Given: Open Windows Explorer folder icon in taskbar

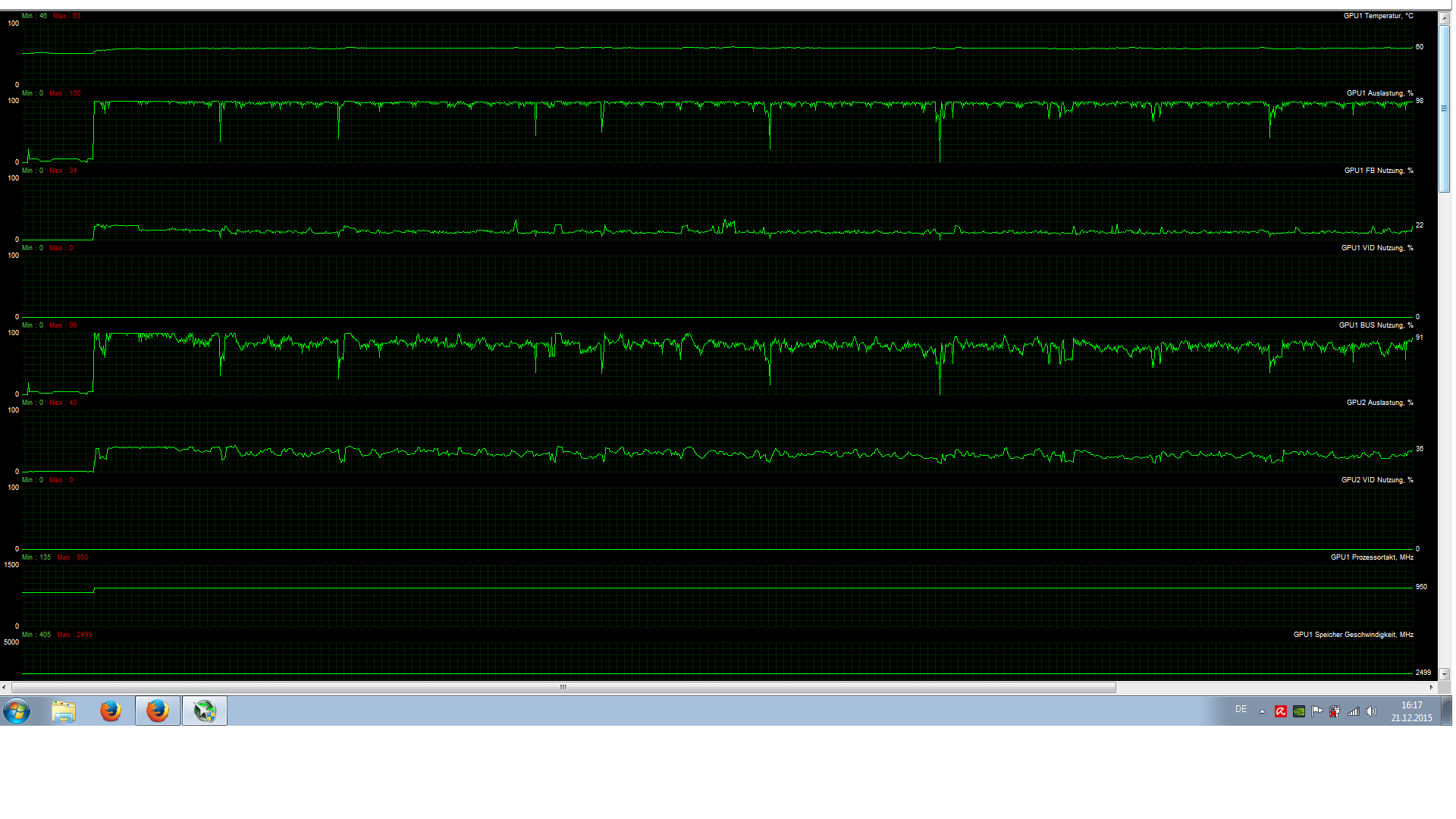Looking at the screenshot, I should point(64,711).
